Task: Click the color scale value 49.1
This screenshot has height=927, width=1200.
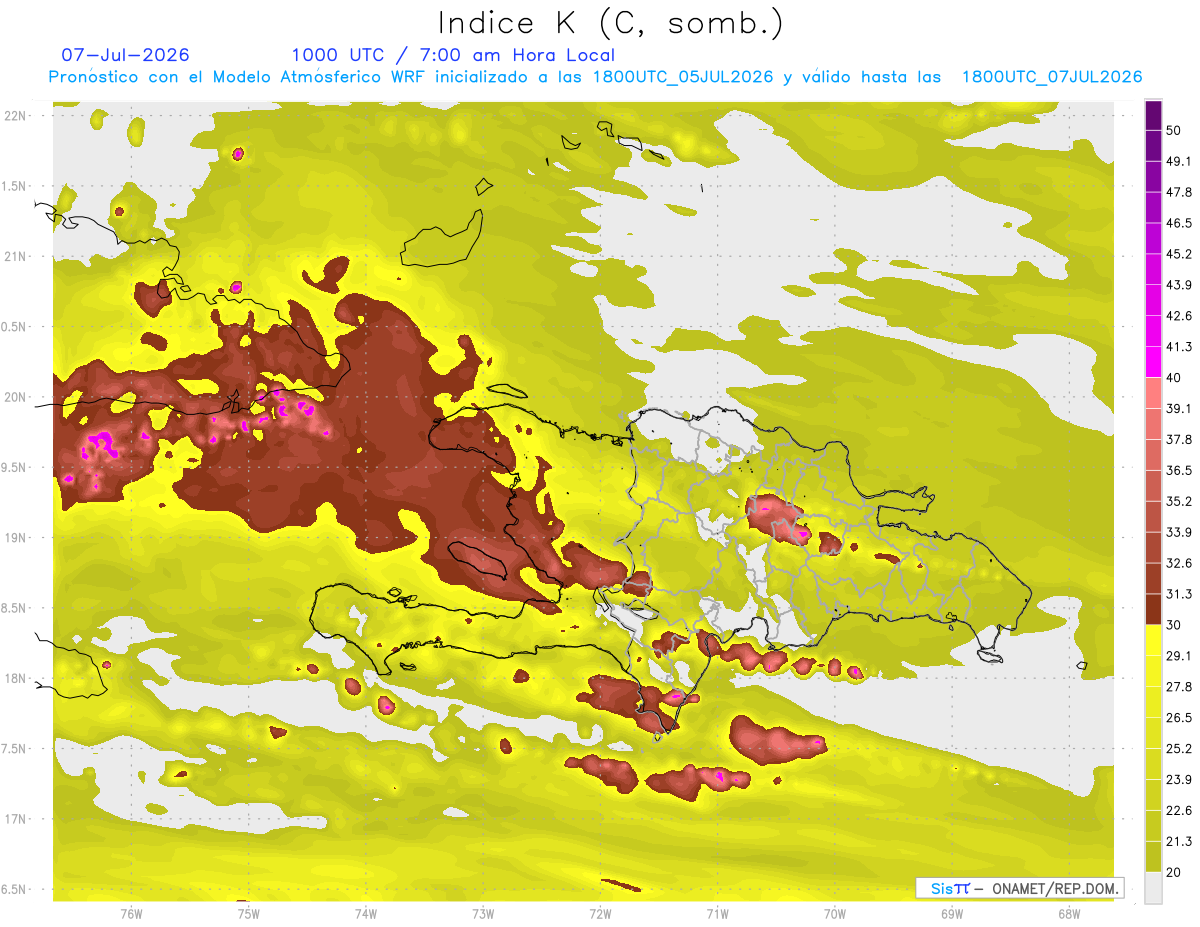Action: (1179, 161)
